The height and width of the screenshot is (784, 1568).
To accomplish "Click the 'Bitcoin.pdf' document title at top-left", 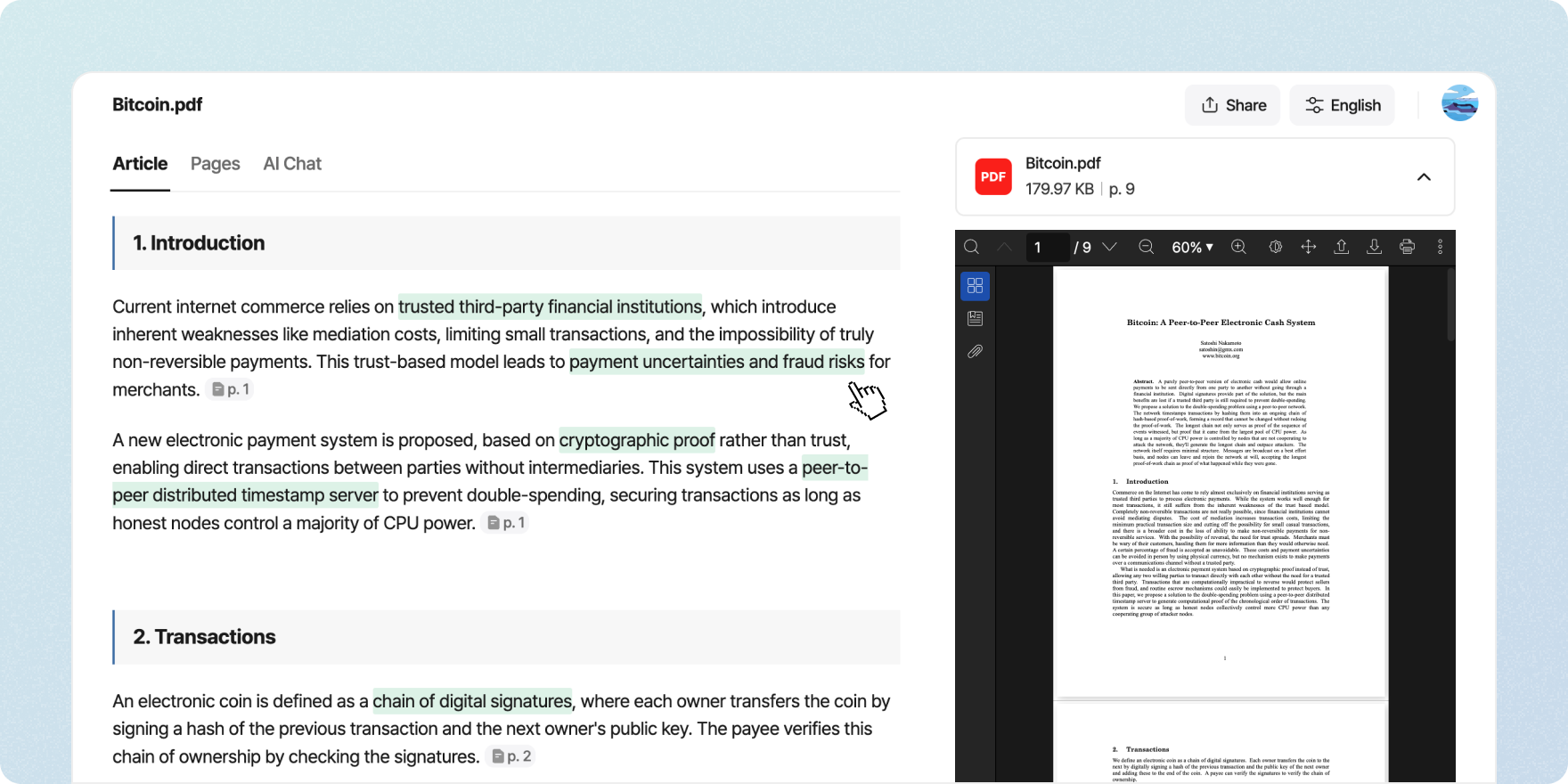I will [157, 104].
